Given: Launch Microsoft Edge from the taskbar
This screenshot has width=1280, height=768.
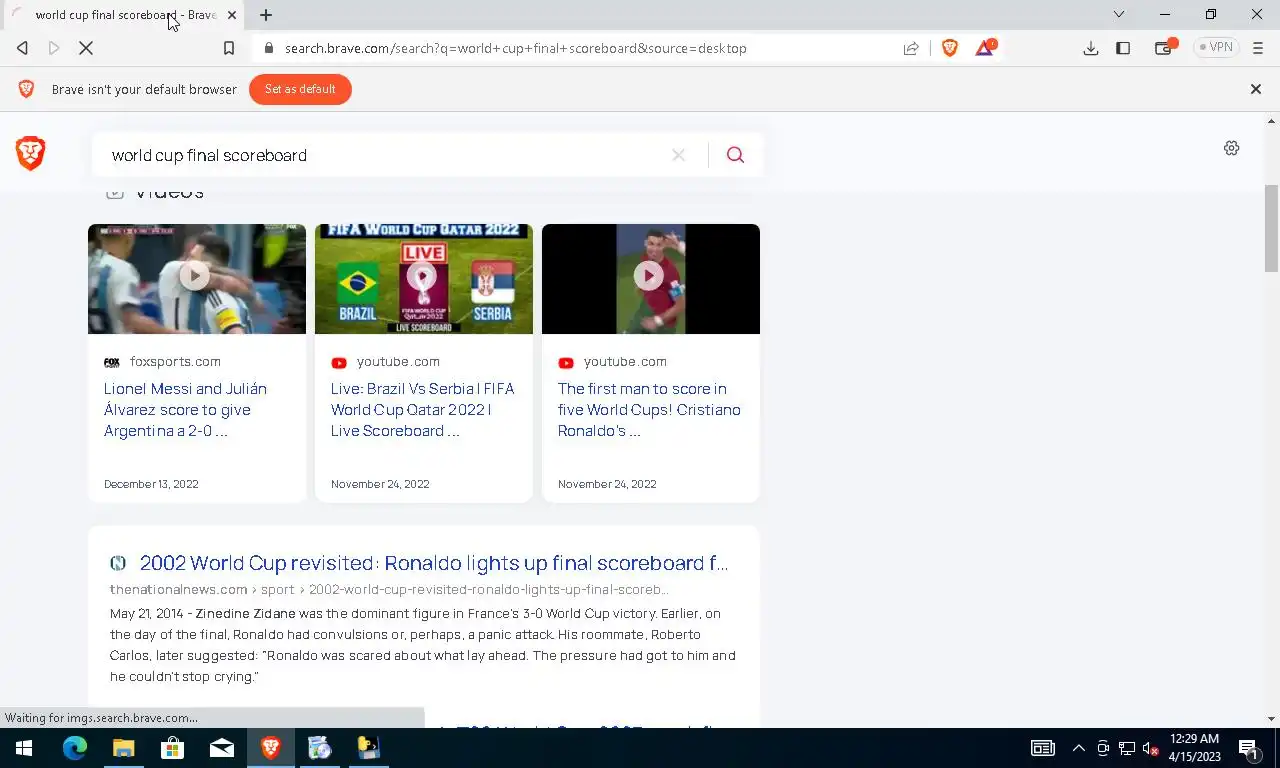Looking at the screenshot, I should (75, 748).
